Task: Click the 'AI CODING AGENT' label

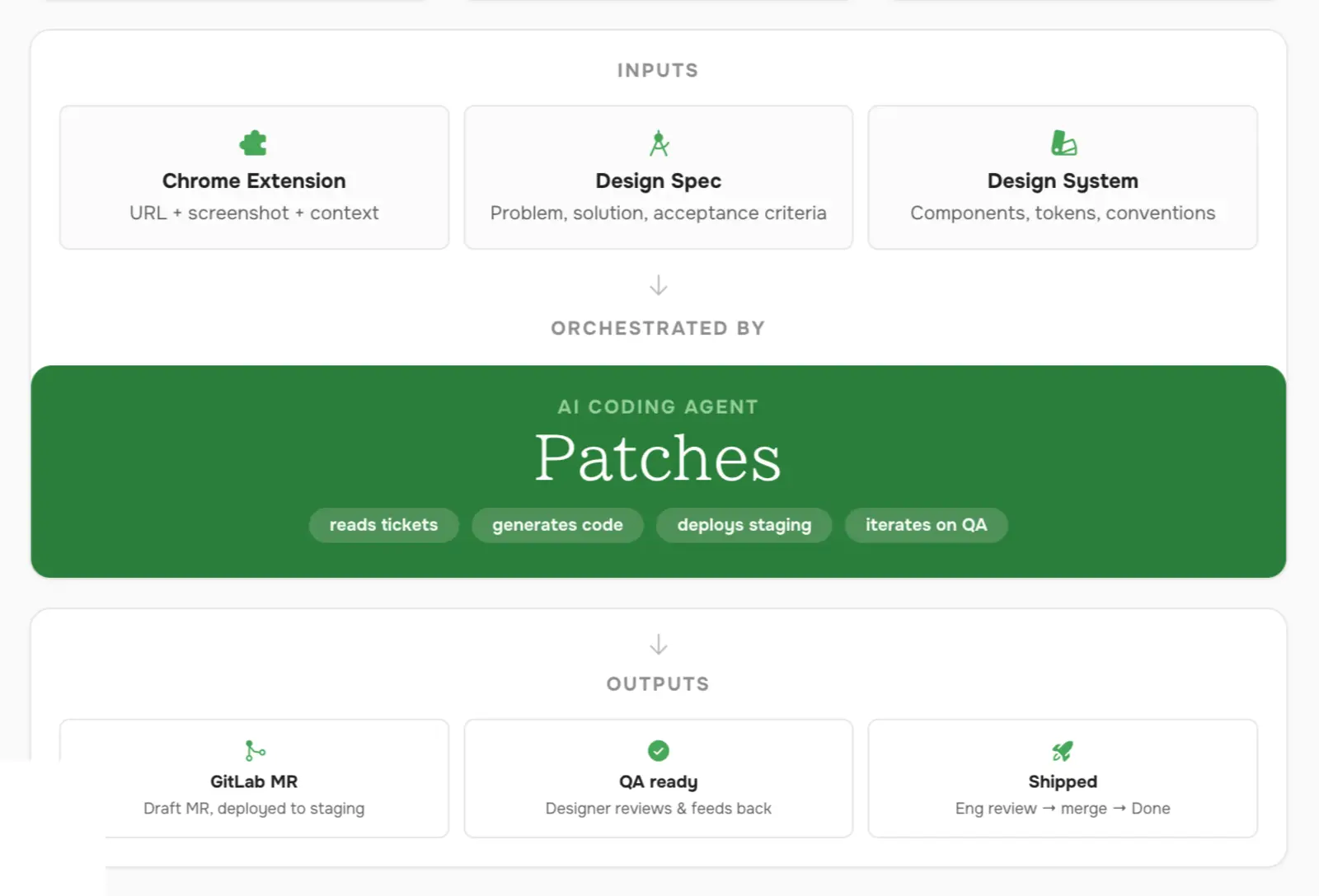Action: 658,407
